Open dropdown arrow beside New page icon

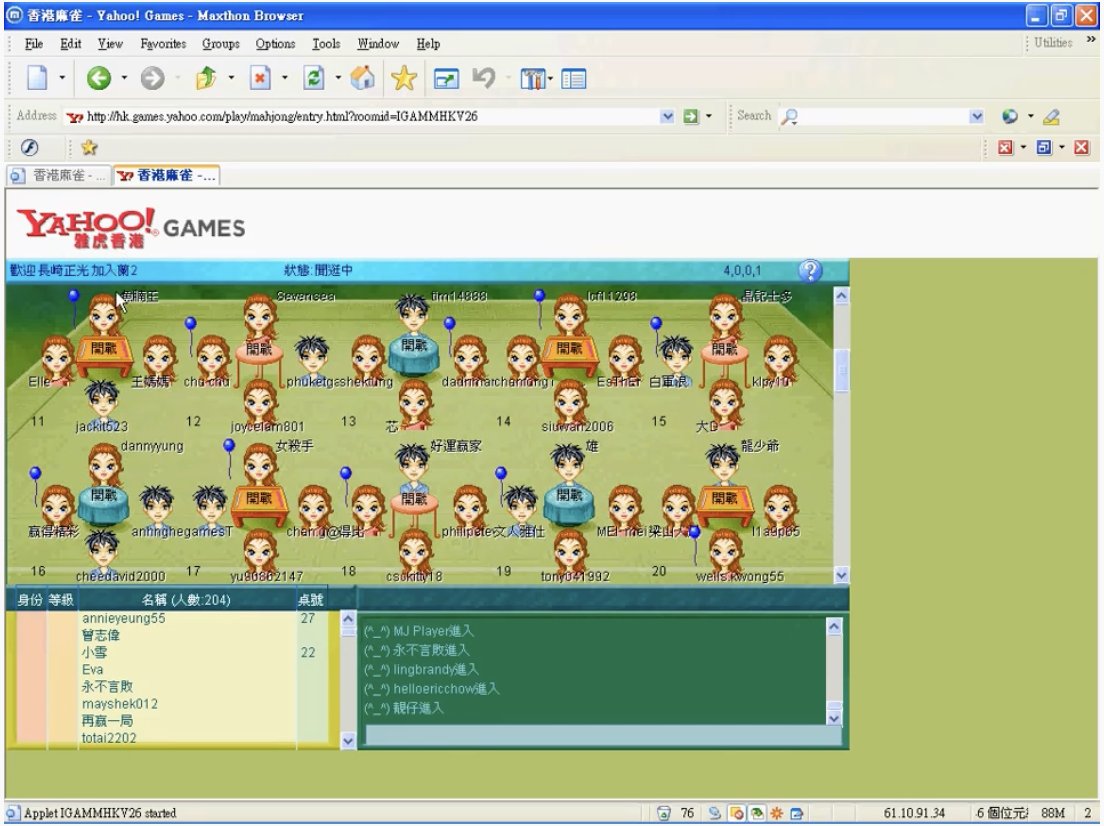click(x=62, y=77)
